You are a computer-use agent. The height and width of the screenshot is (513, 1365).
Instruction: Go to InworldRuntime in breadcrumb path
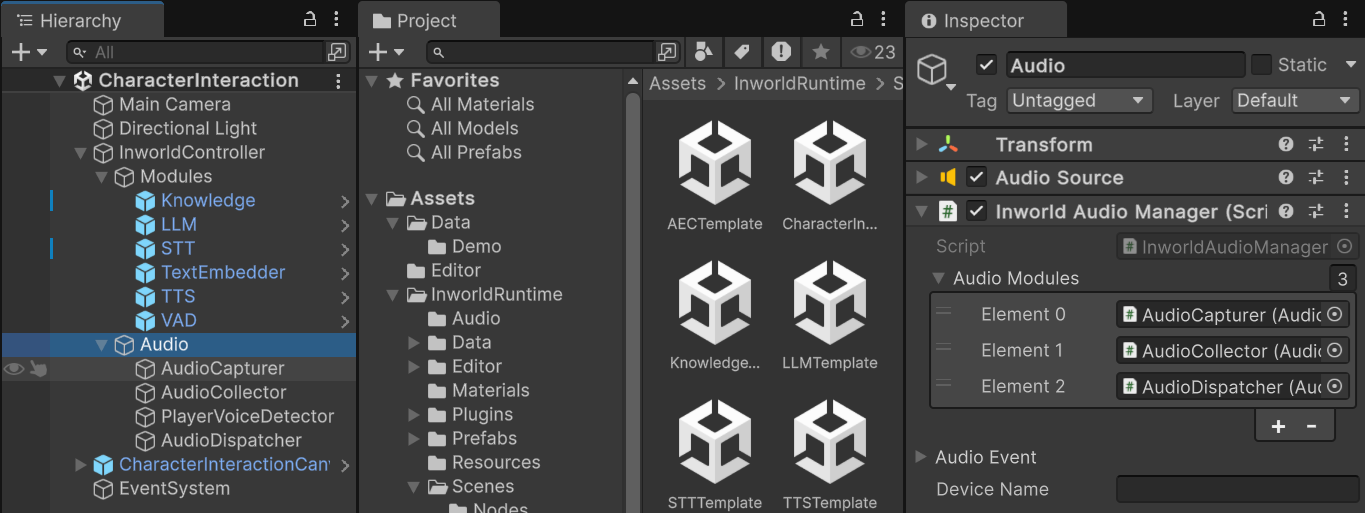[799, 84]
